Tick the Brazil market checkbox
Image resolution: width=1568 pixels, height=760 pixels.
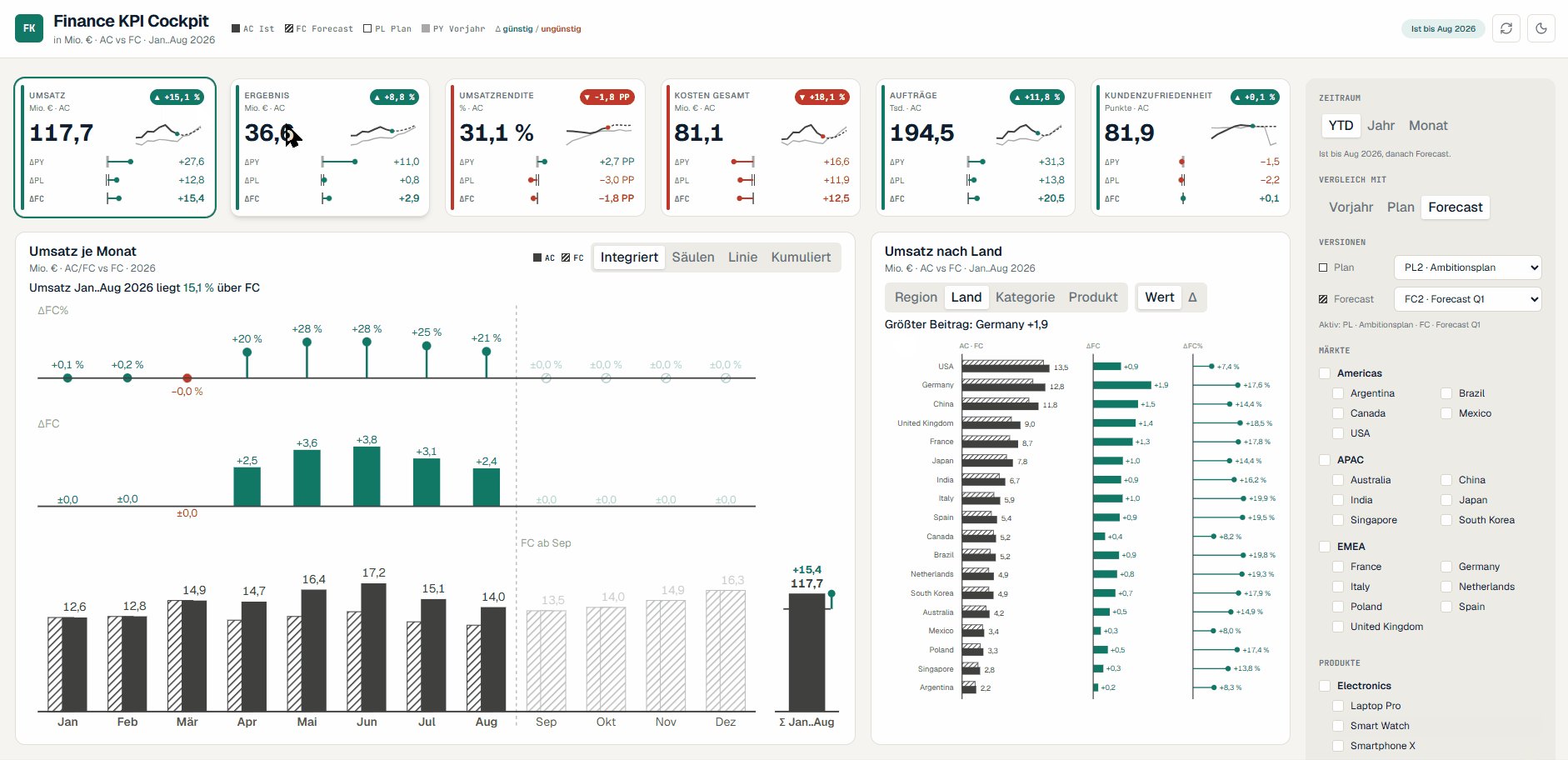[x=1446, y=393]
